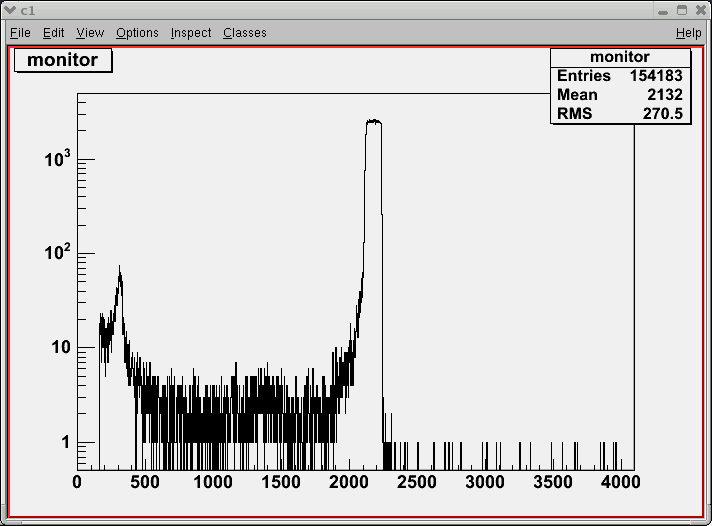Click the x-axis label 2500

pyautogui.click(x=416, y=482)
